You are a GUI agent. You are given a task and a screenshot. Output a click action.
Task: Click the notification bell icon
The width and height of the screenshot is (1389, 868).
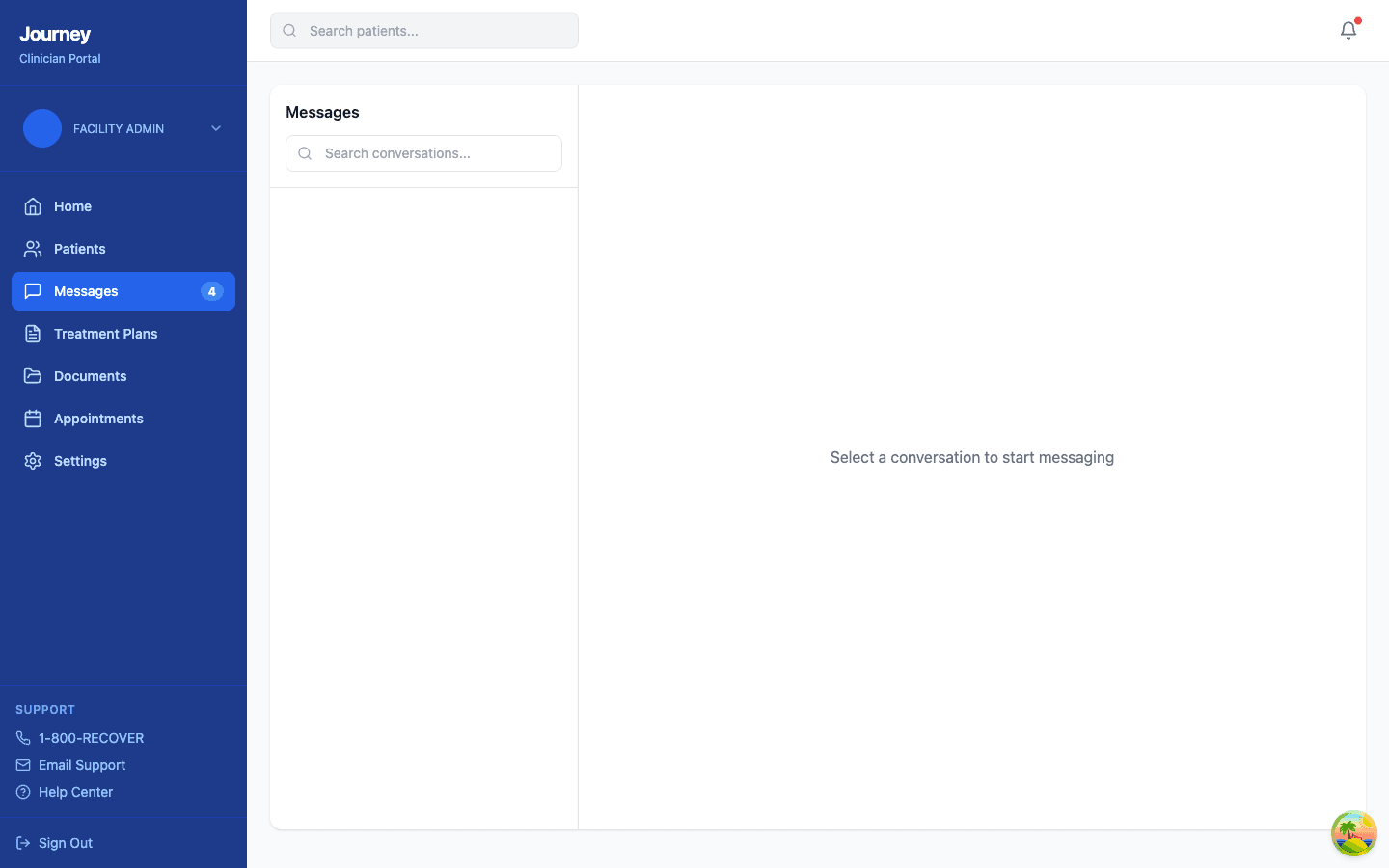click(x=1348, y=30)
